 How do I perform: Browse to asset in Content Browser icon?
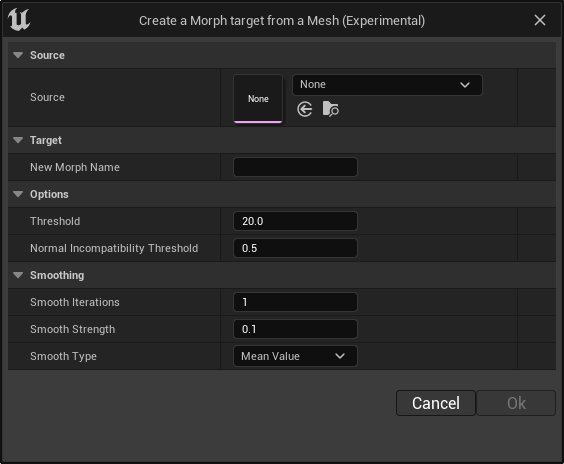331,109
